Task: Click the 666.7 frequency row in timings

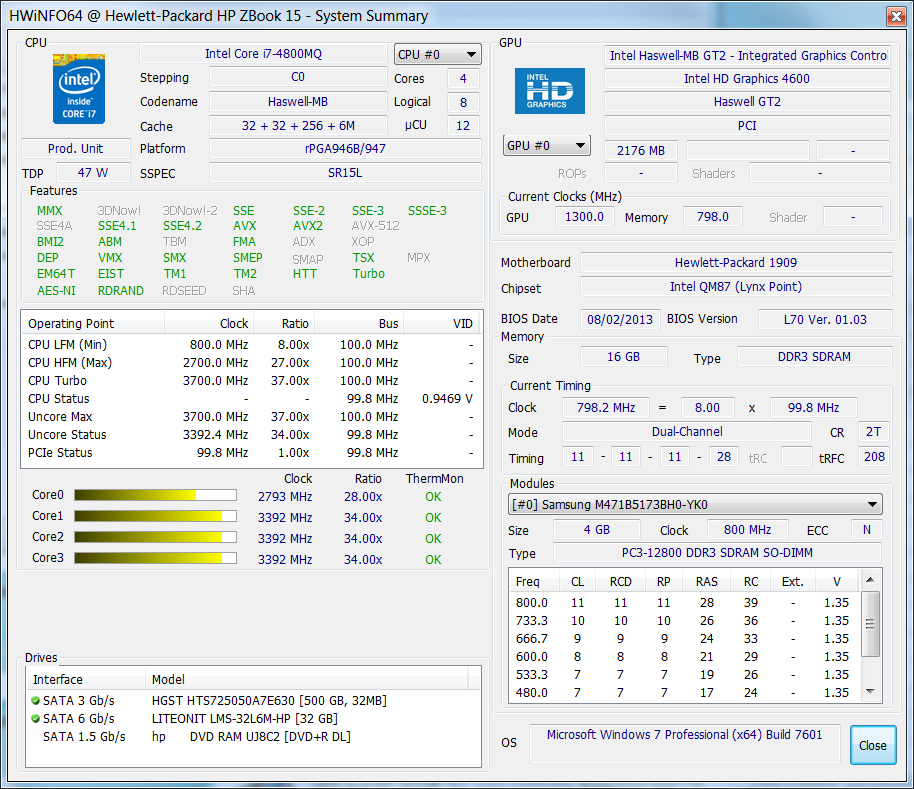Action: point(685,639)
